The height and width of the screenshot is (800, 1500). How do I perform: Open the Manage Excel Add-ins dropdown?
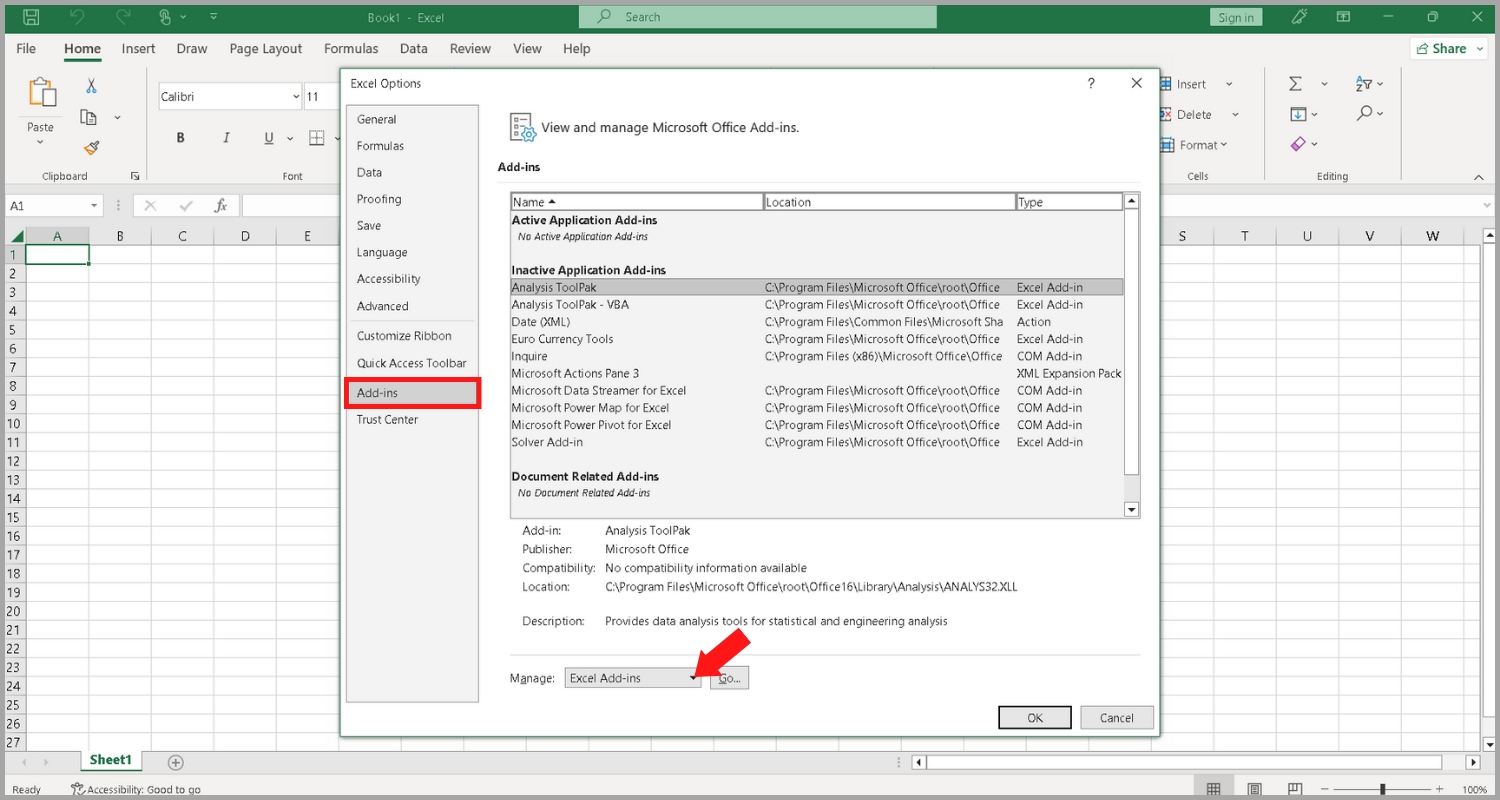(694, 677)
